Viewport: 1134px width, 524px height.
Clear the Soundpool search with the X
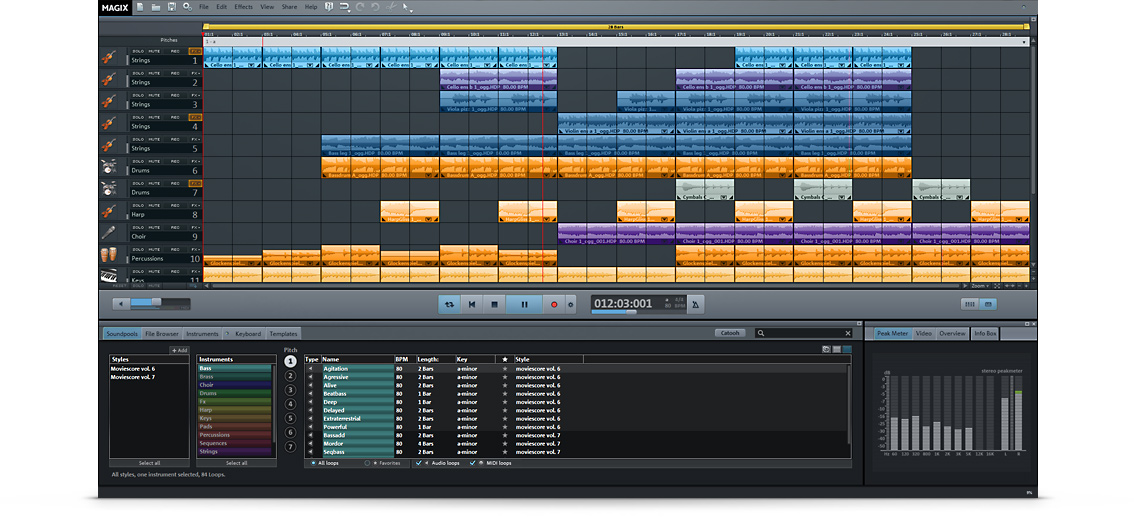tap(848, 333)
